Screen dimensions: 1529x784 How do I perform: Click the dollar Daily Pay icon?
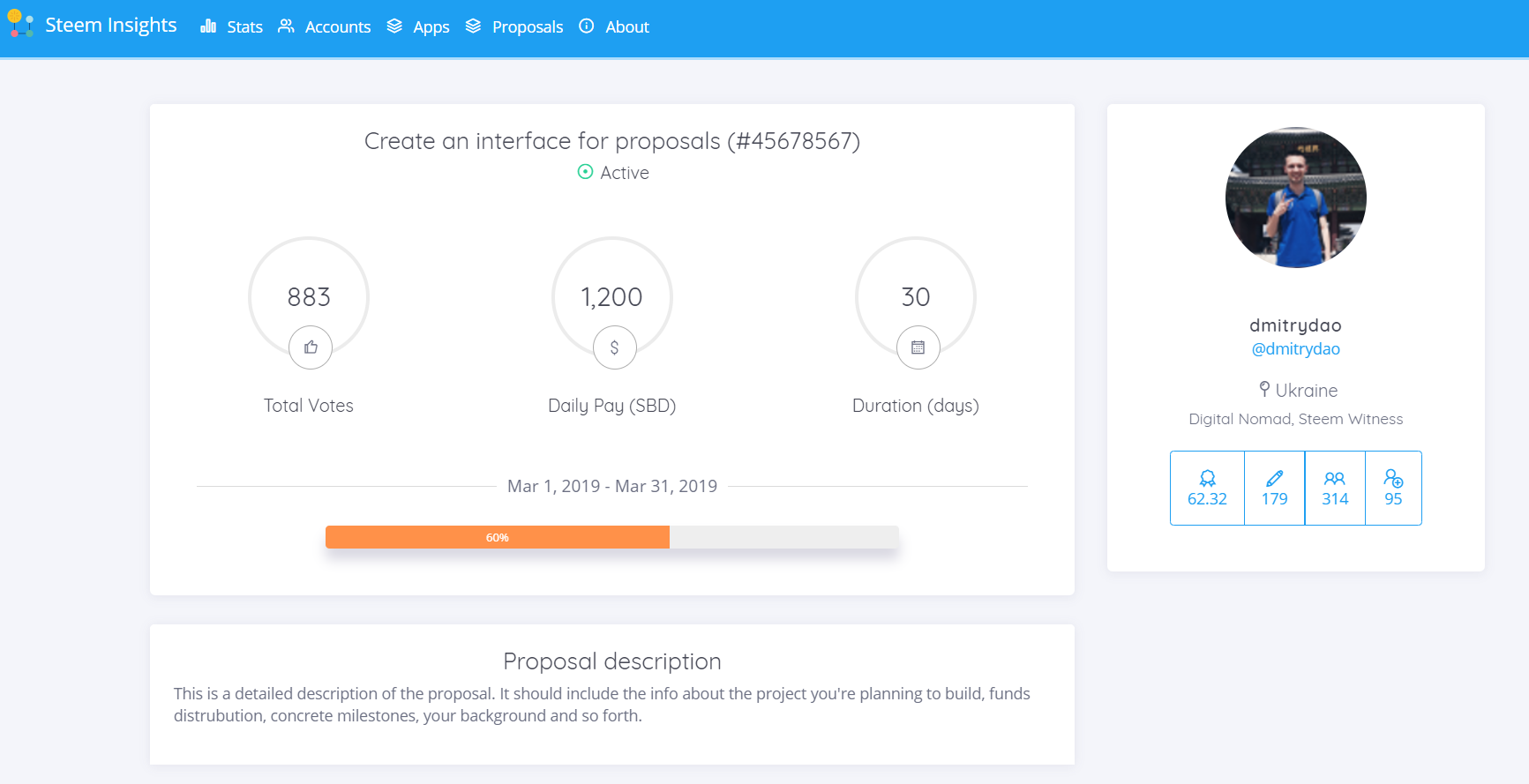click(614, 347)
